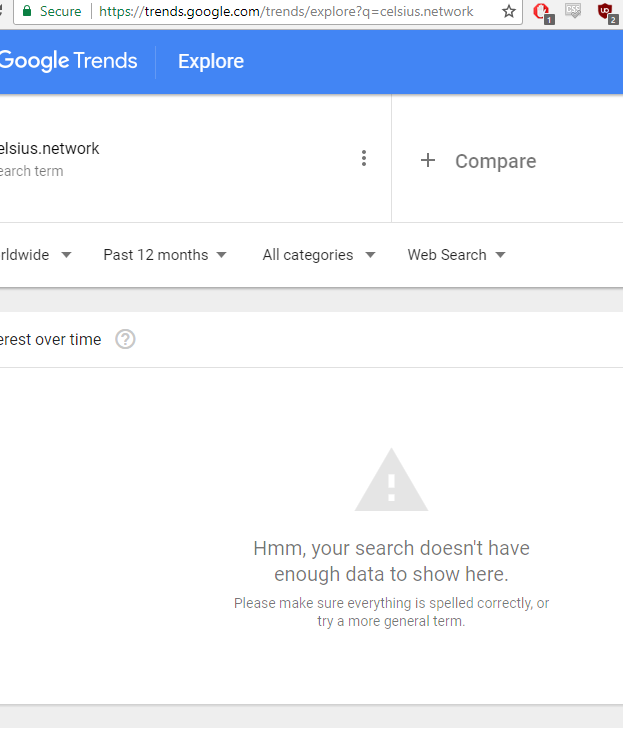Click the Compare button text
This screenshot has width=623, height=733.
tap(495, 161)
